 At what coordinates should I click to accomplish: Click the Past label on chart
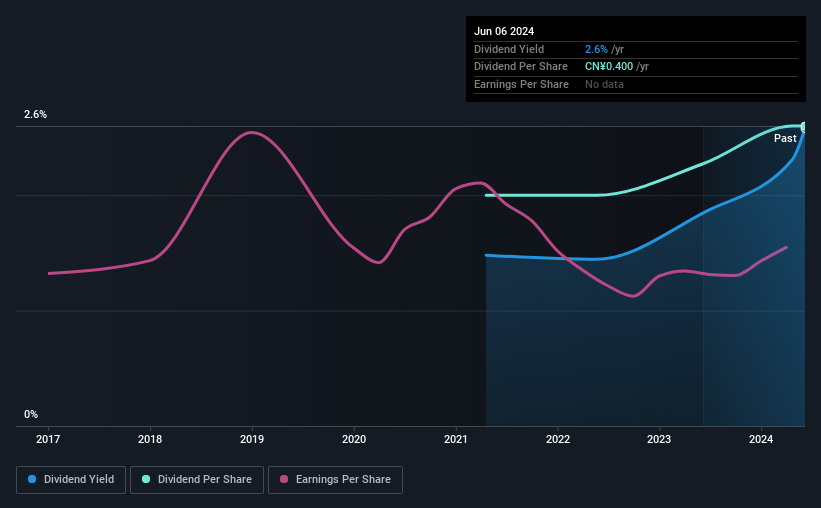785,138
